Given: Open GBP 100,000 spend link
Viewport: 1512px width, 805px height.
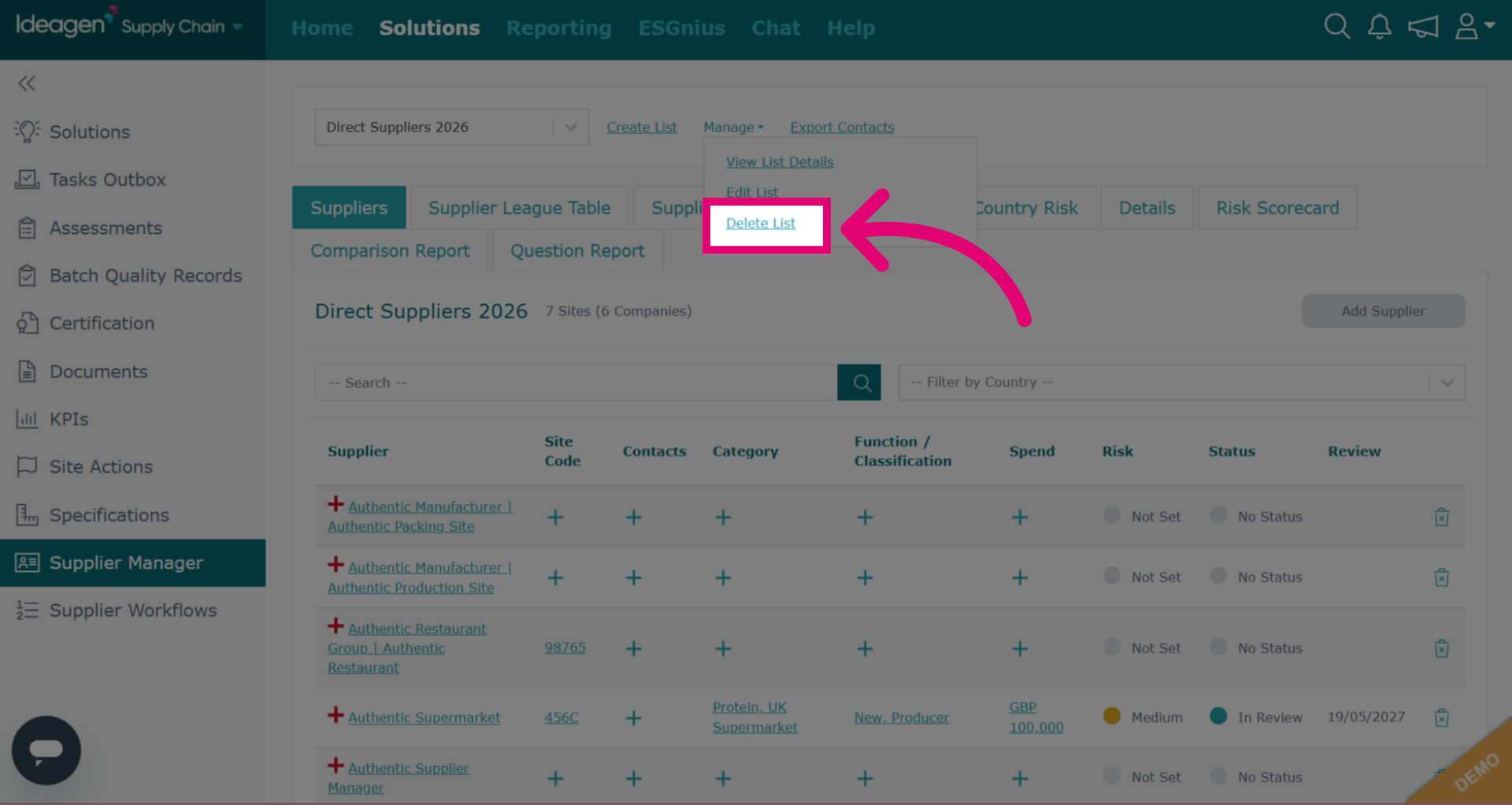Looking at the screenshot, I should [1036, 717].
